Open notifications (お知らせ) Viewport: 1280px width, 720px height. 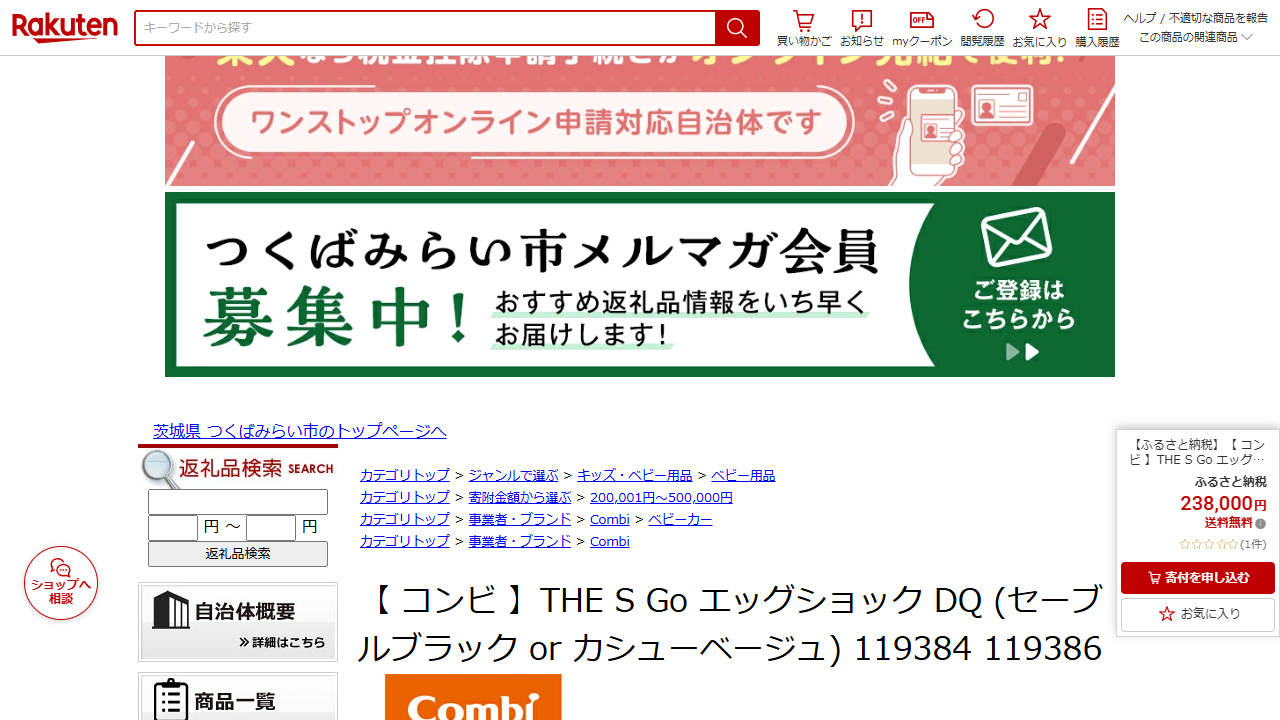tap(862, 28)
